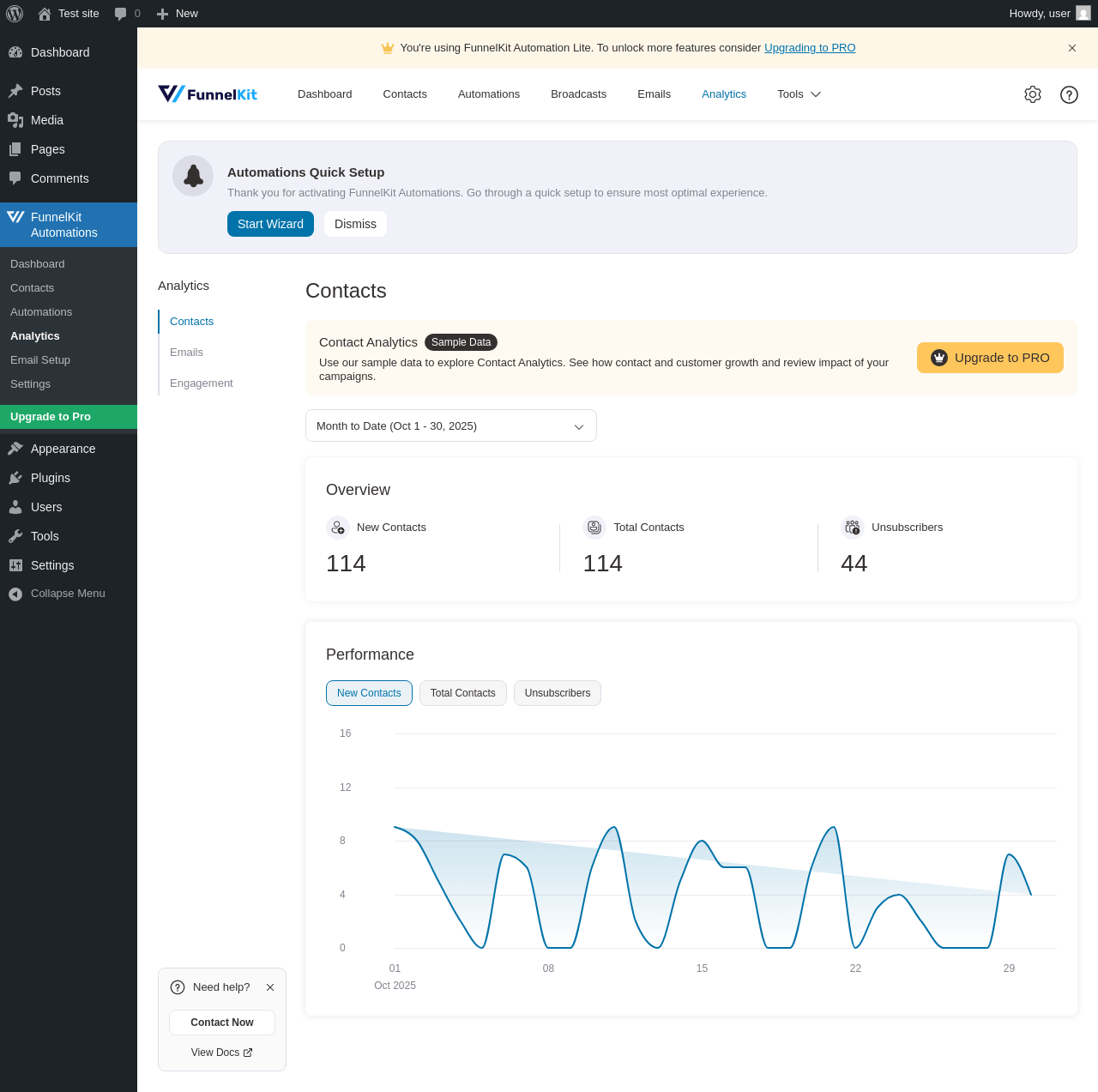This screenshot has width=1098, height=1092.
Task: Open the Broadcasts navigation tab
Action: click(578, 94)
